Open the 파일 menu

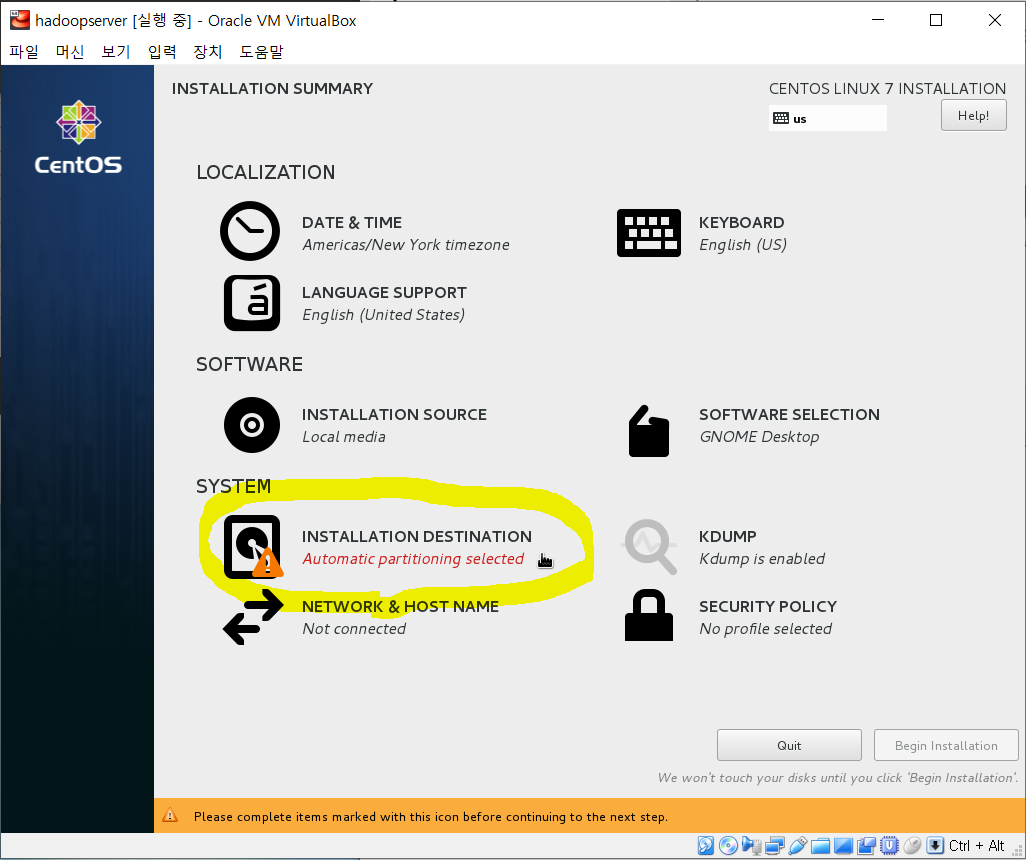pyautogui.click(x=24, y=52)
